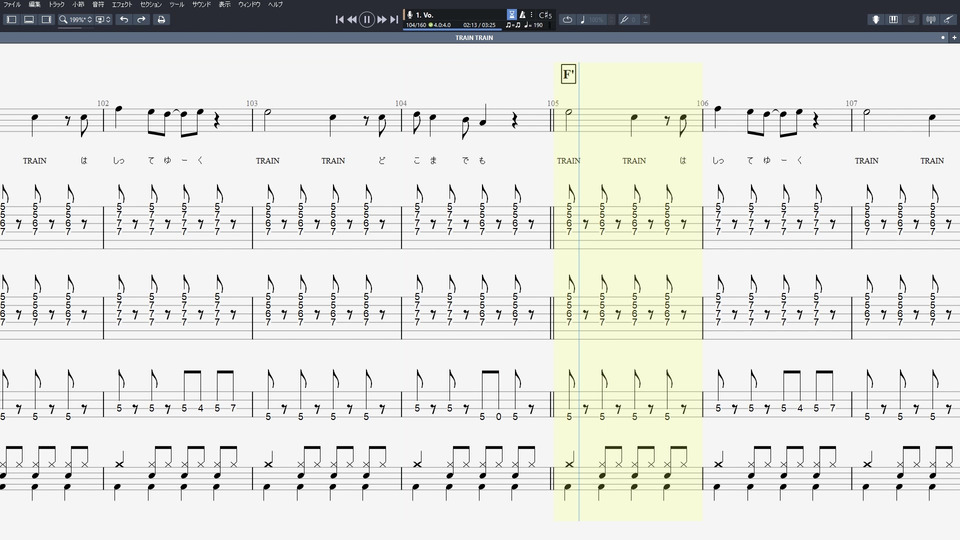
Task: Undo the last action
Action: point(124,20)
